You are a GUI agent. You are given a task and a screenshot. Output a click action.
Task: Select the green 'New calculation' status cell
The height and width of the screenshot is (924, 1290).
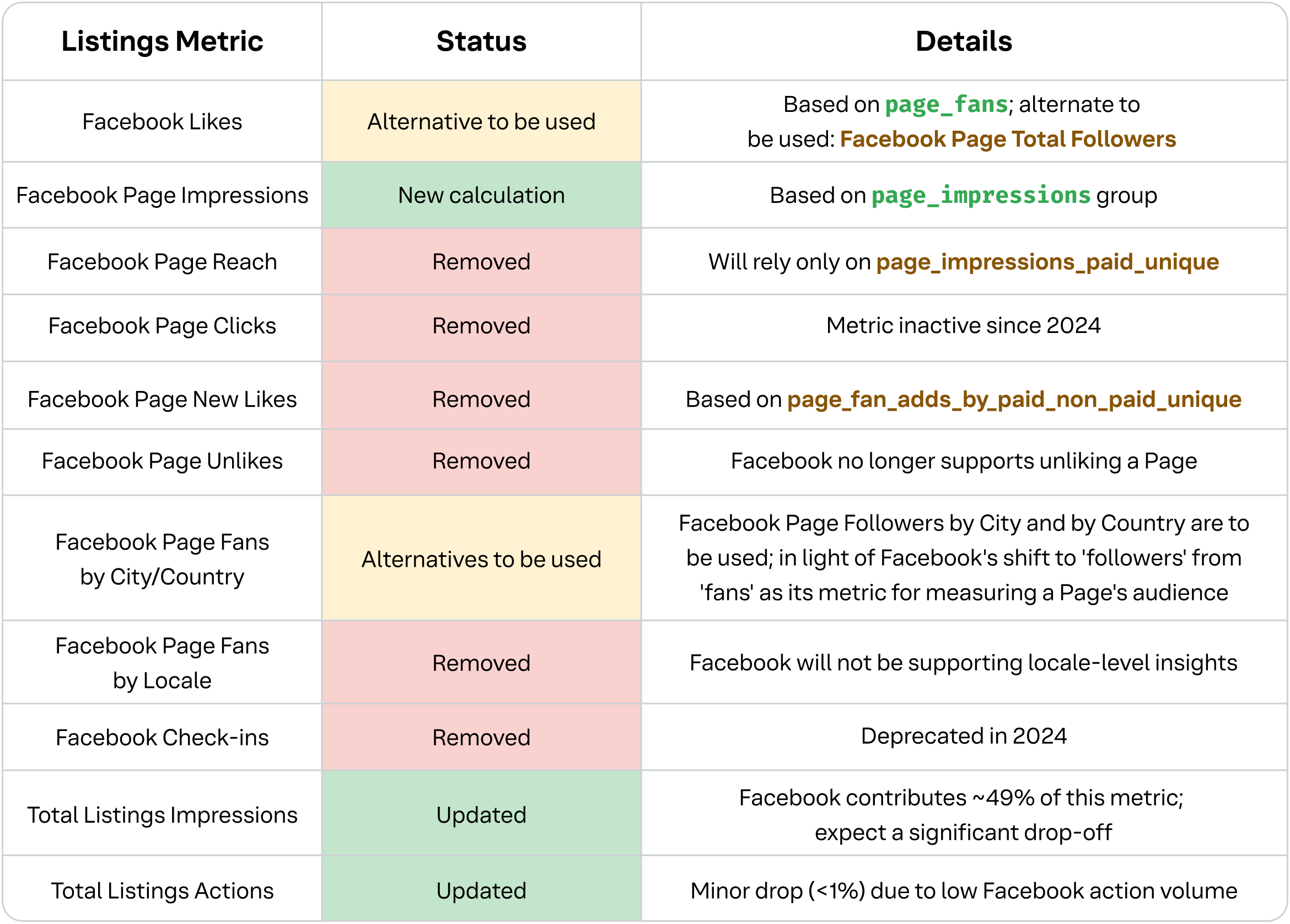click(481, 196)
